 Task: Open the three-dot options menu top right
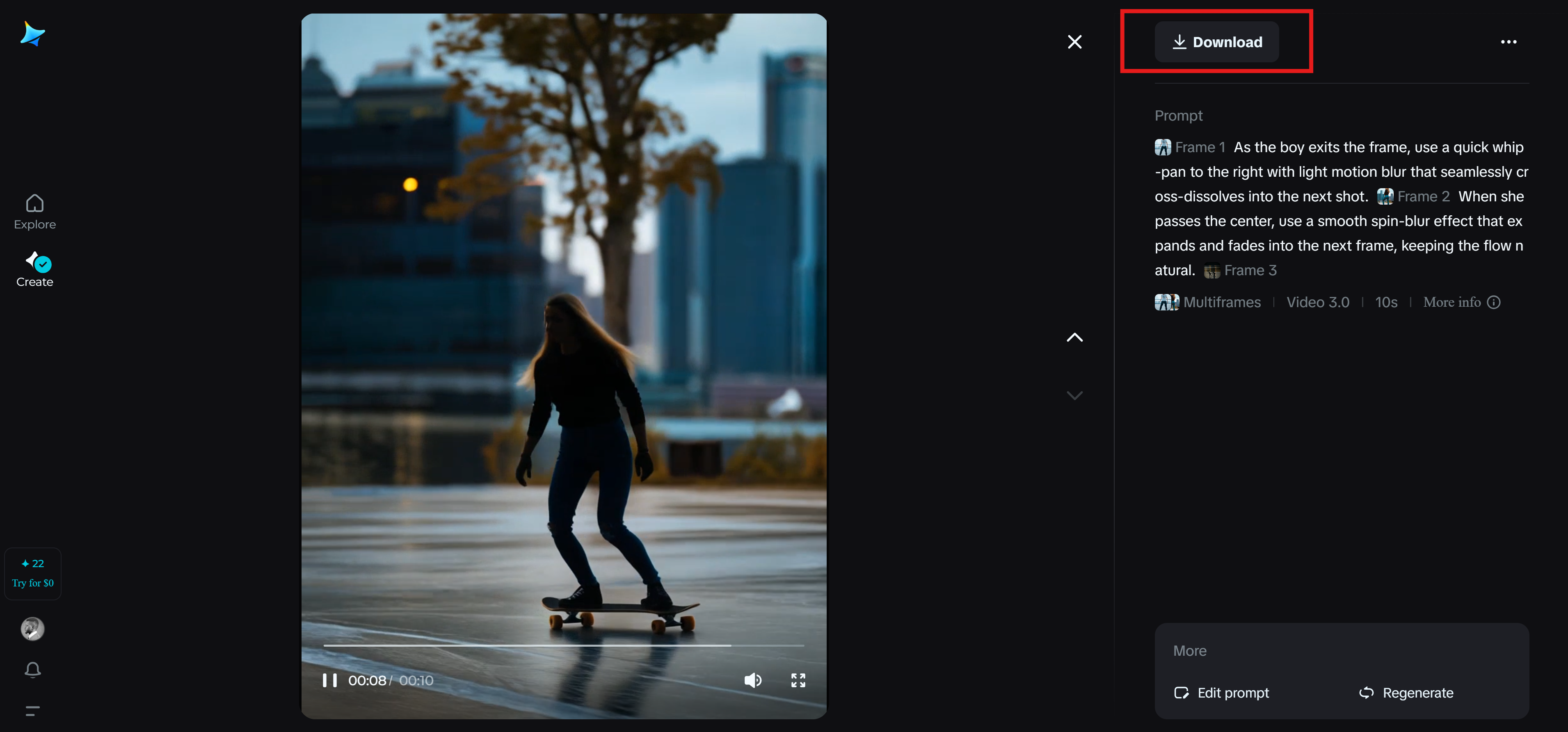1509,41
